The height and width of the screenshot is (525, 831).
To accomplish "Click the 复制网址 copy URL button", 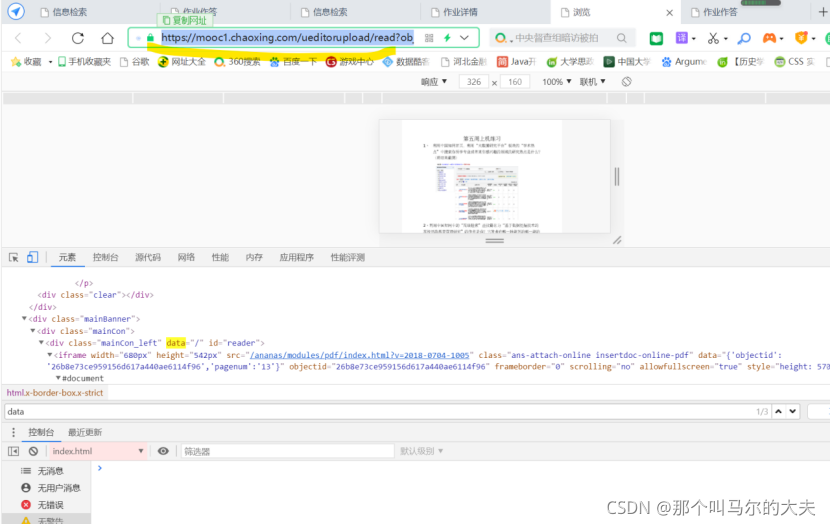I will [x=184, y=20].
